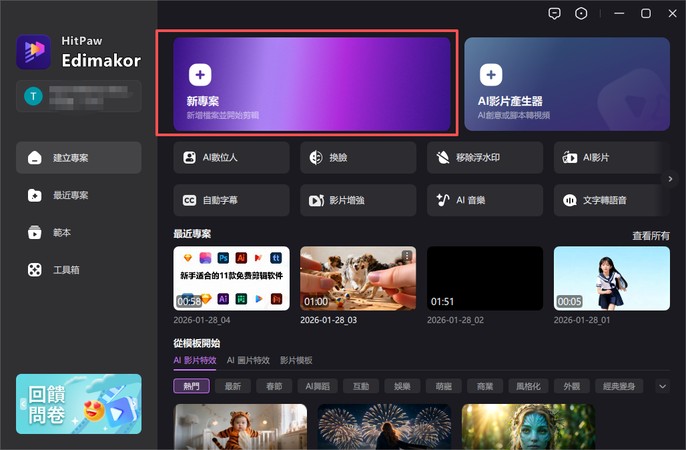Screen dimensions: 686x450
Task: Open the AI影片產生器 card
Action: [567, 84]
